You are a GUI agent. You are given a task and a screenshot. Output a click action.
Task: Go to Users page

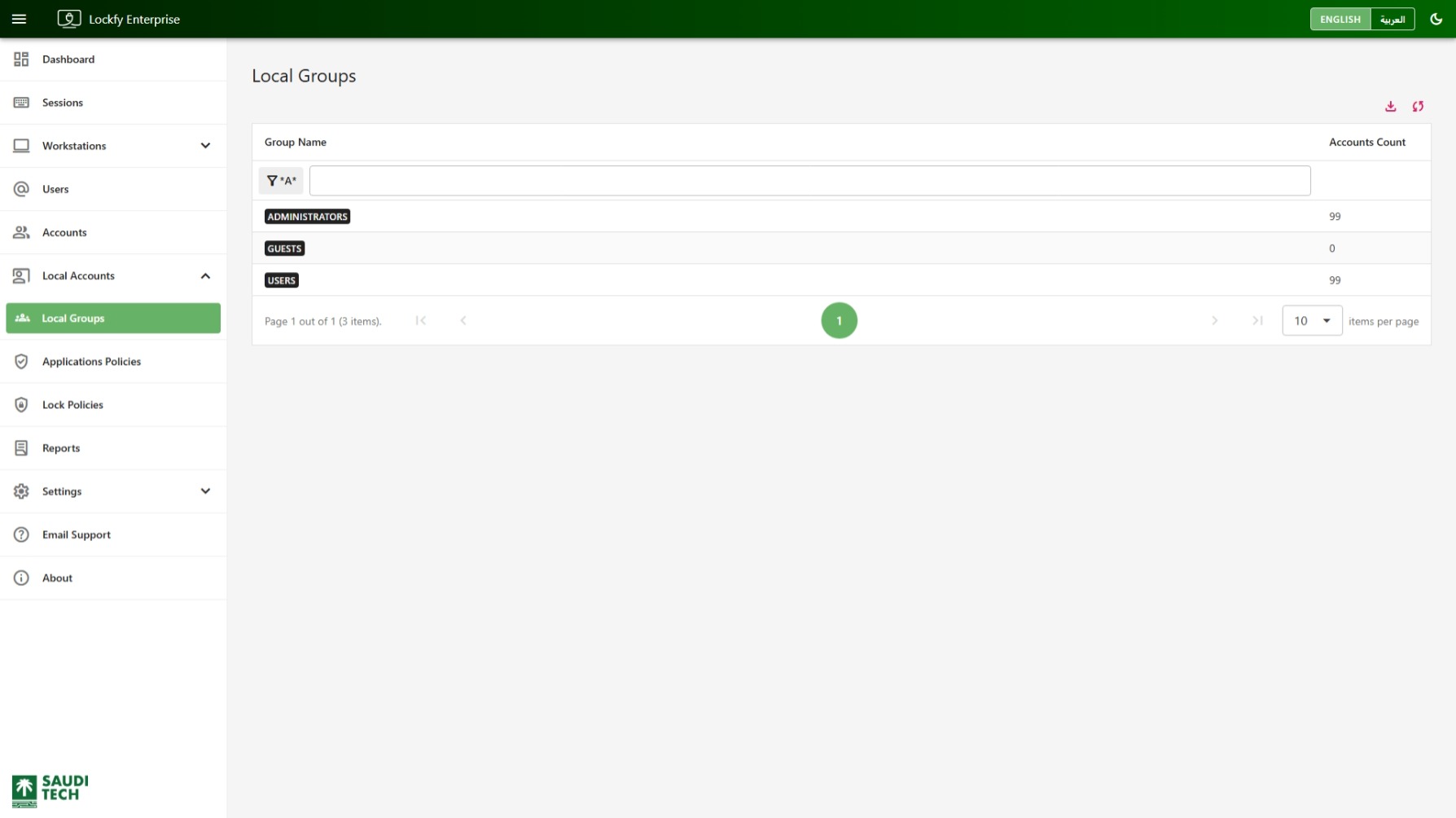point(113,189)
